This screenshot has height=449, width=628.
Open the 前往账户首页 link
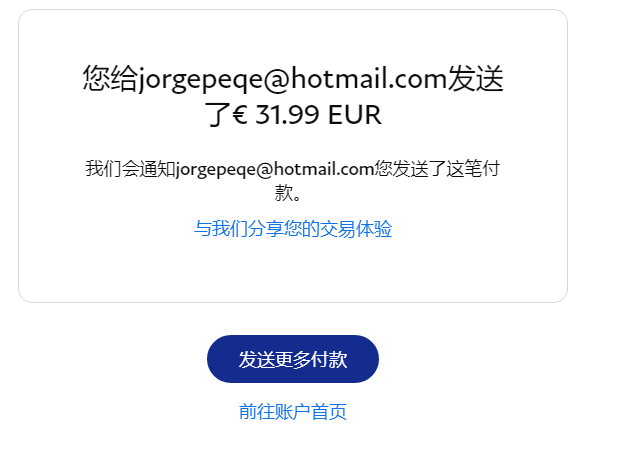pos(293,412)
